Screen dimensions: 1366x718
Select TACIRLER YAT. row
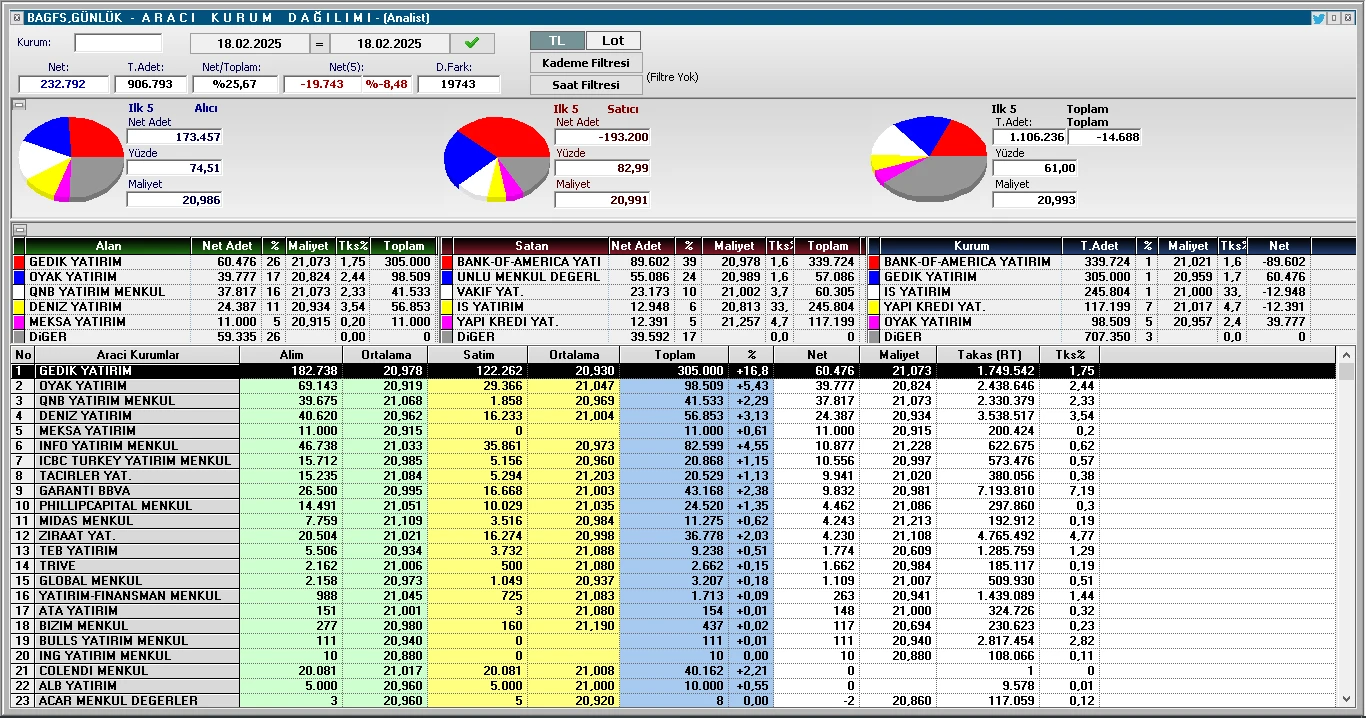tap(675, 476)
